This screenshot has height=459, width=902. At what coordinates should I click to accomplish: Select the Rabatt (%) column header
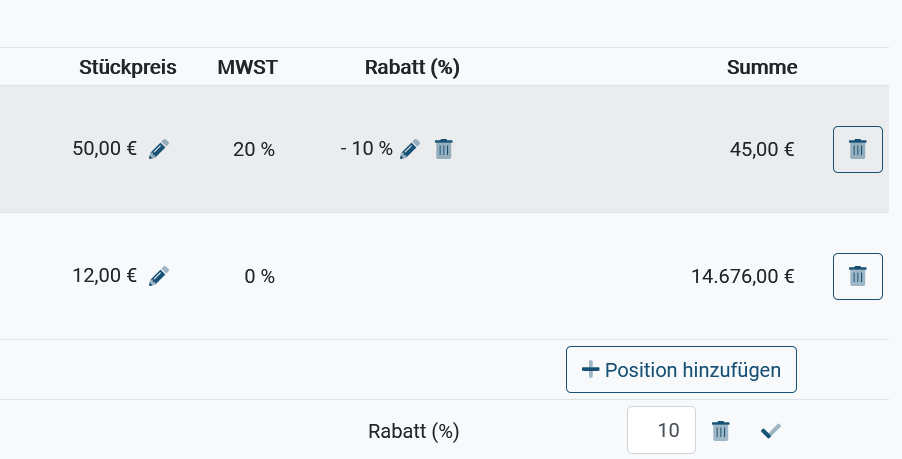coord(412,67)
